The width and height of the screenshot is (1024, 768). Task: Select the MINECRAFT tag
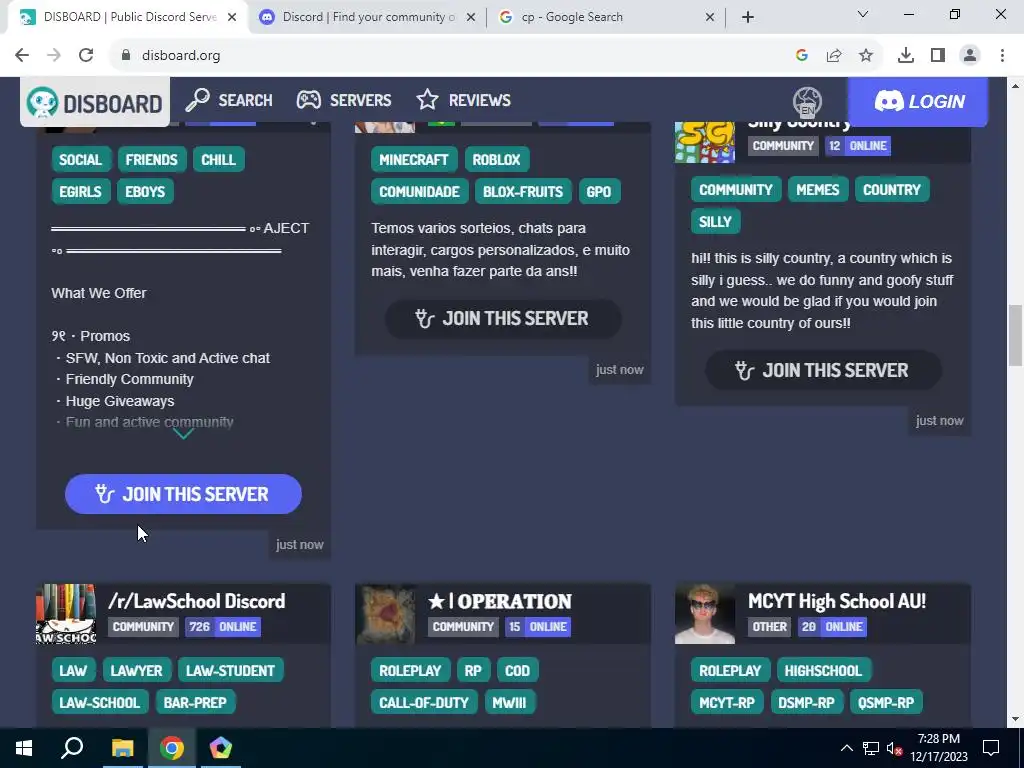414,159
